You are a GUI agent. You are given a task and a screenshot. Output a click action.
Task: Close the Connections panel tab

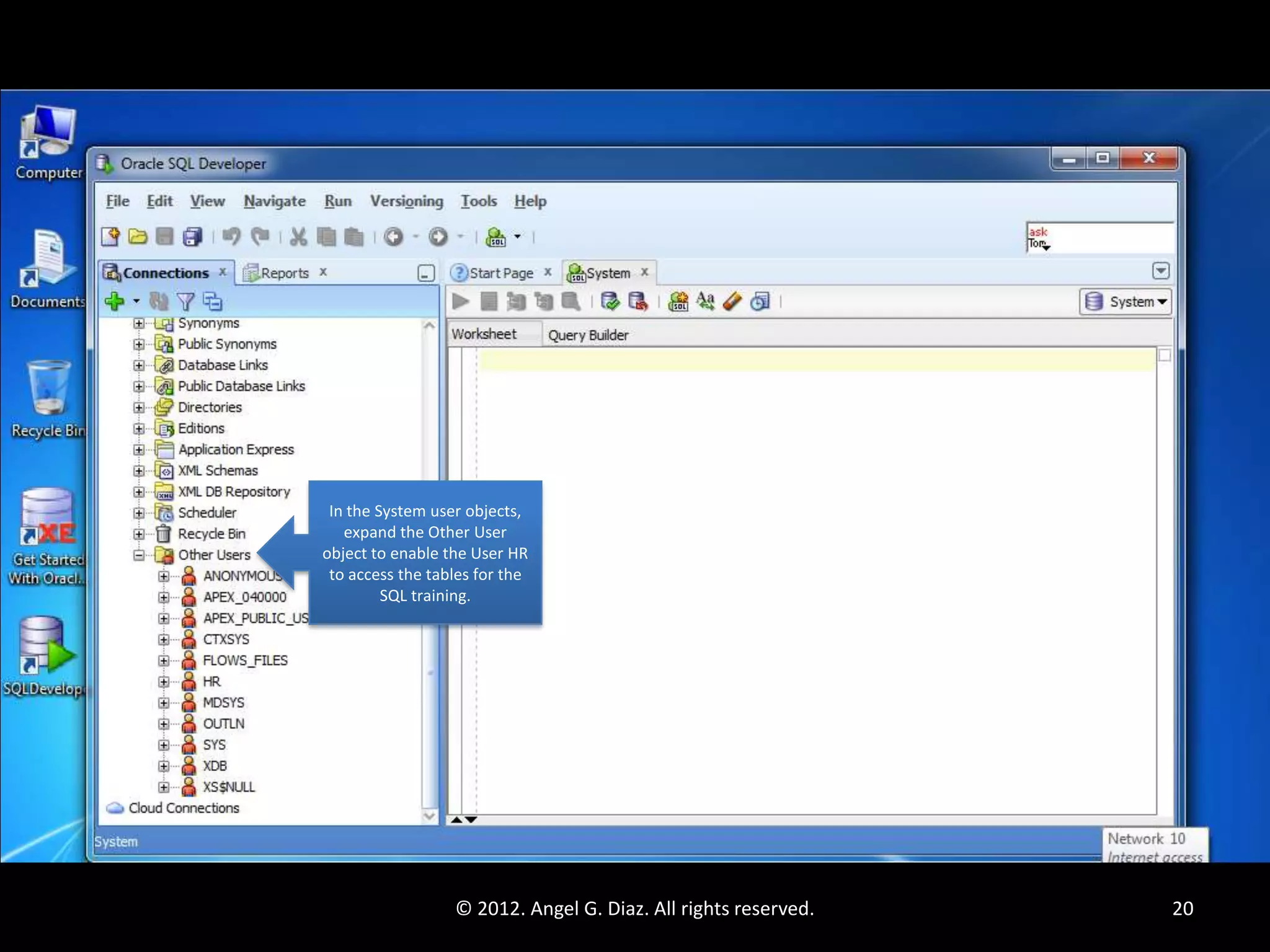(x=223, y=271)
